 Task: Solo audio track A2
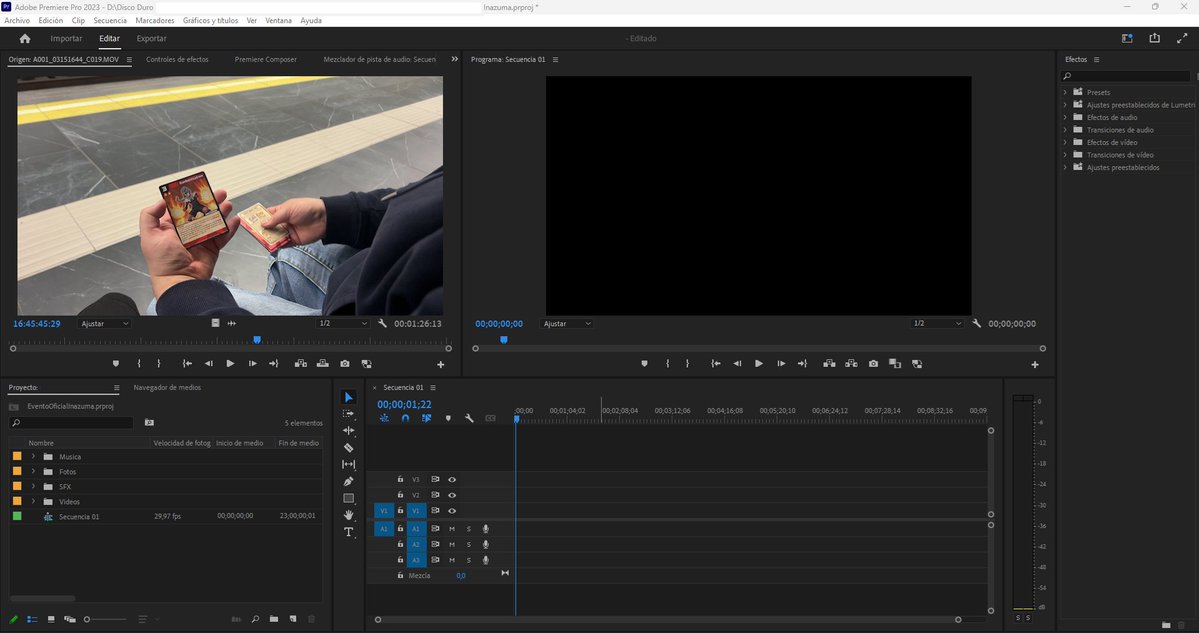[x=469, y=544]
